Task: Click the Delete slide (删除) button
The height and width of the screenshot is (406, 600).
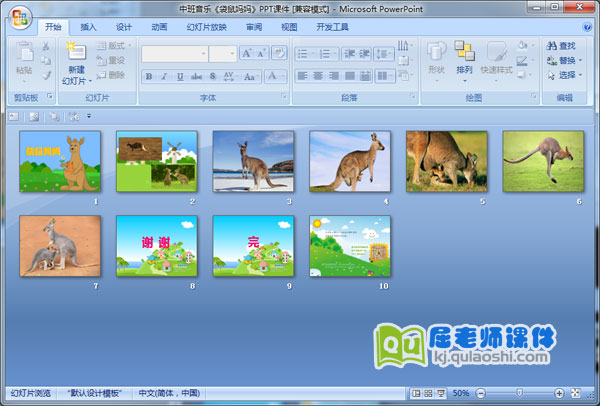Action: pos(111,75)
